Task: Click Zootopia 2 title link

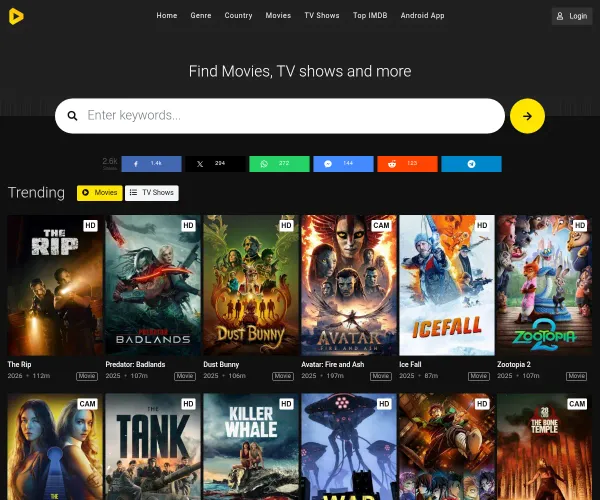Action: pos(514,364)
